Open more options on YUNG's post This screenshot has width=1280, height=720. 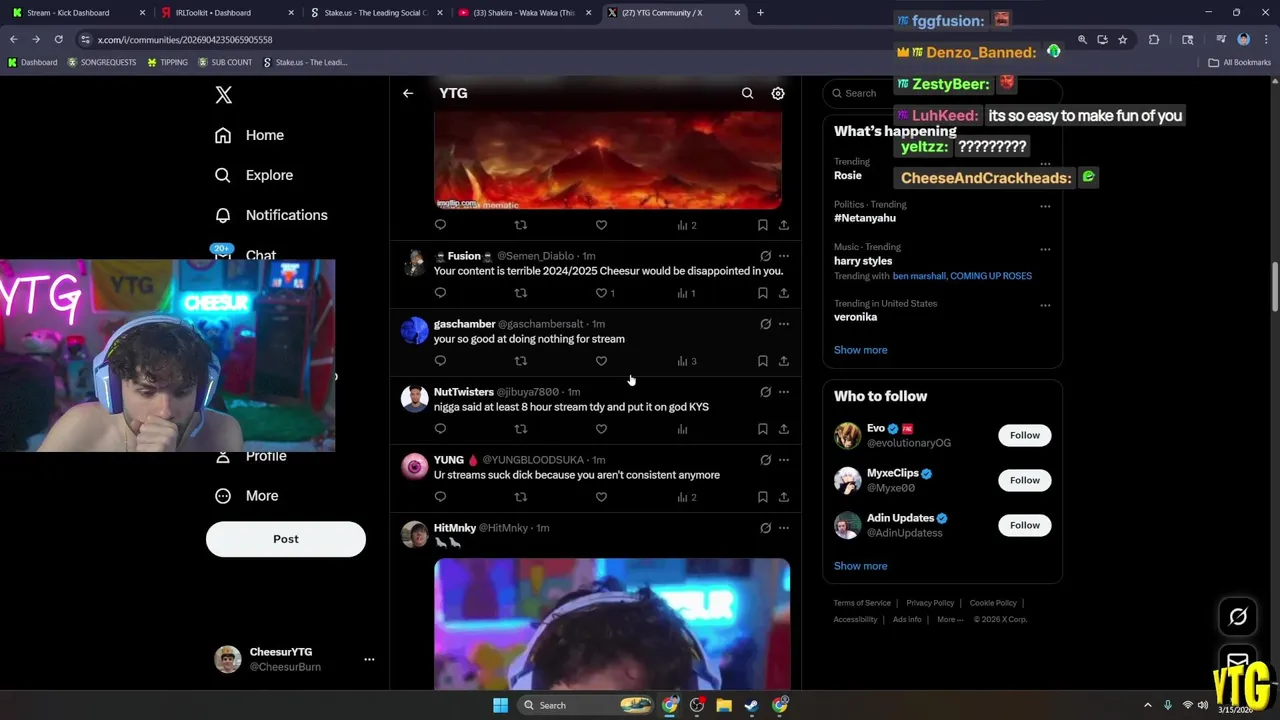click(784, 460)
